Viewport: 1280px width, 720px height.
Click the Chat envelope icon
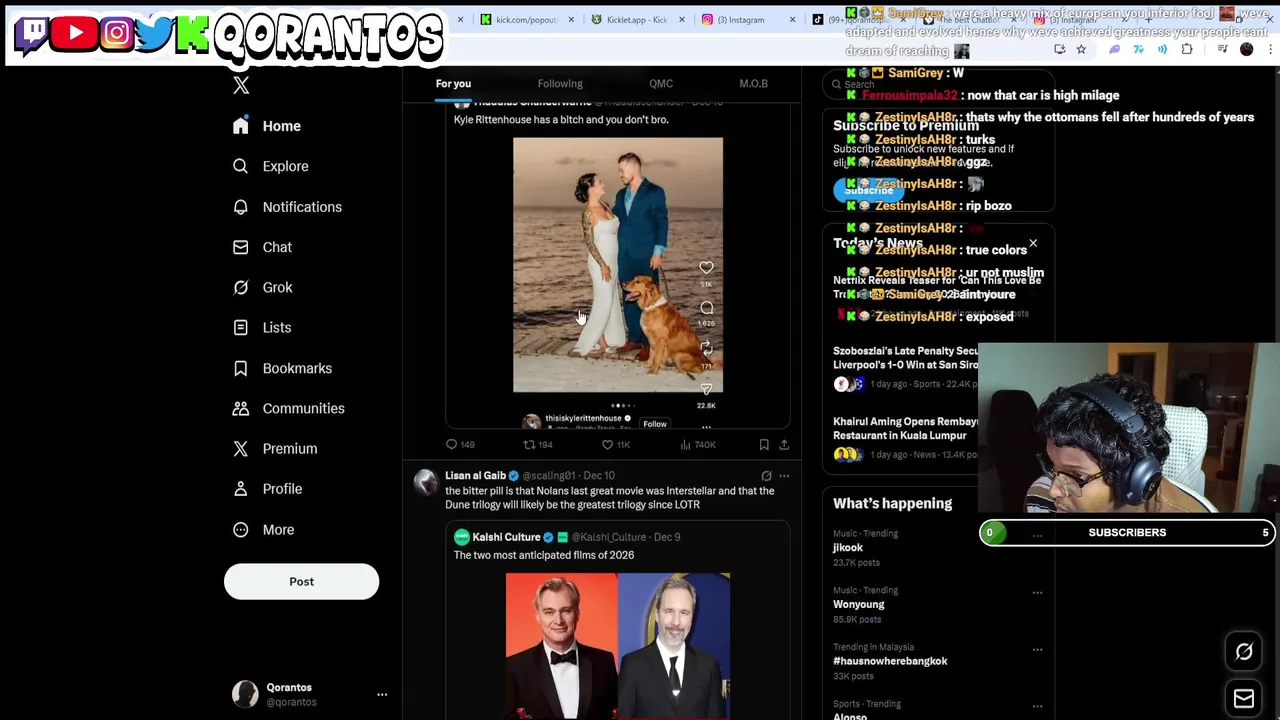[x=240, y=247]
